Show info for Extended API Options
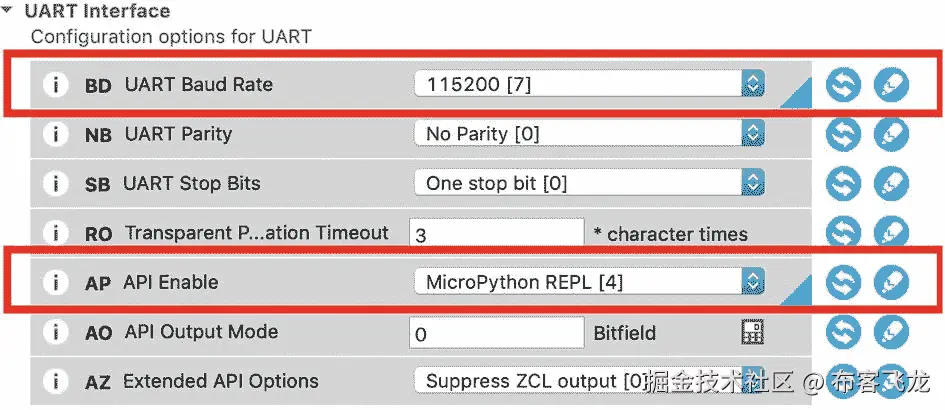945x410 pixels. (57, 381)
